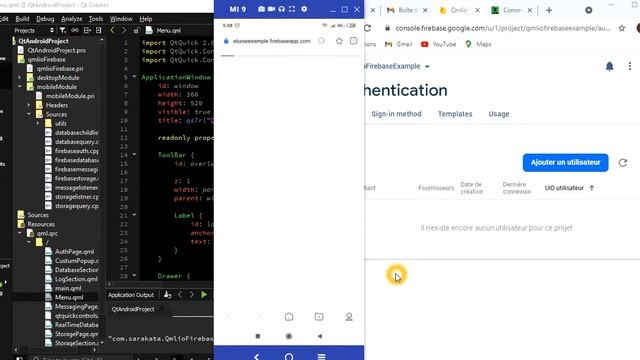The width and height of the screenshot is (640, 360).
Task: Select mobileModule.pri file
Action: (x=70, y=96)
